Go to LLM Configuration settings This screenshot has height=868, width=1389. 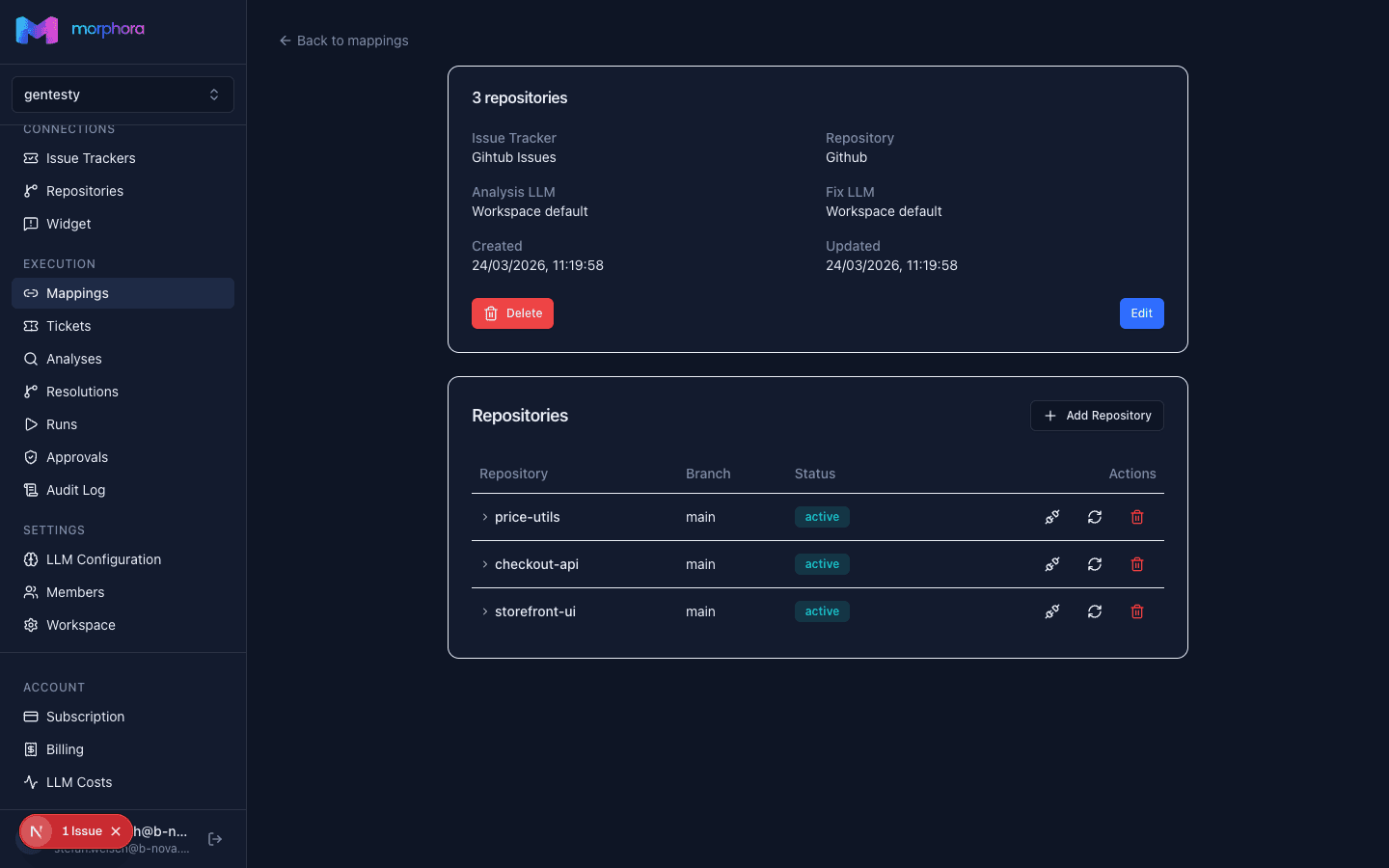coord(103,559)
